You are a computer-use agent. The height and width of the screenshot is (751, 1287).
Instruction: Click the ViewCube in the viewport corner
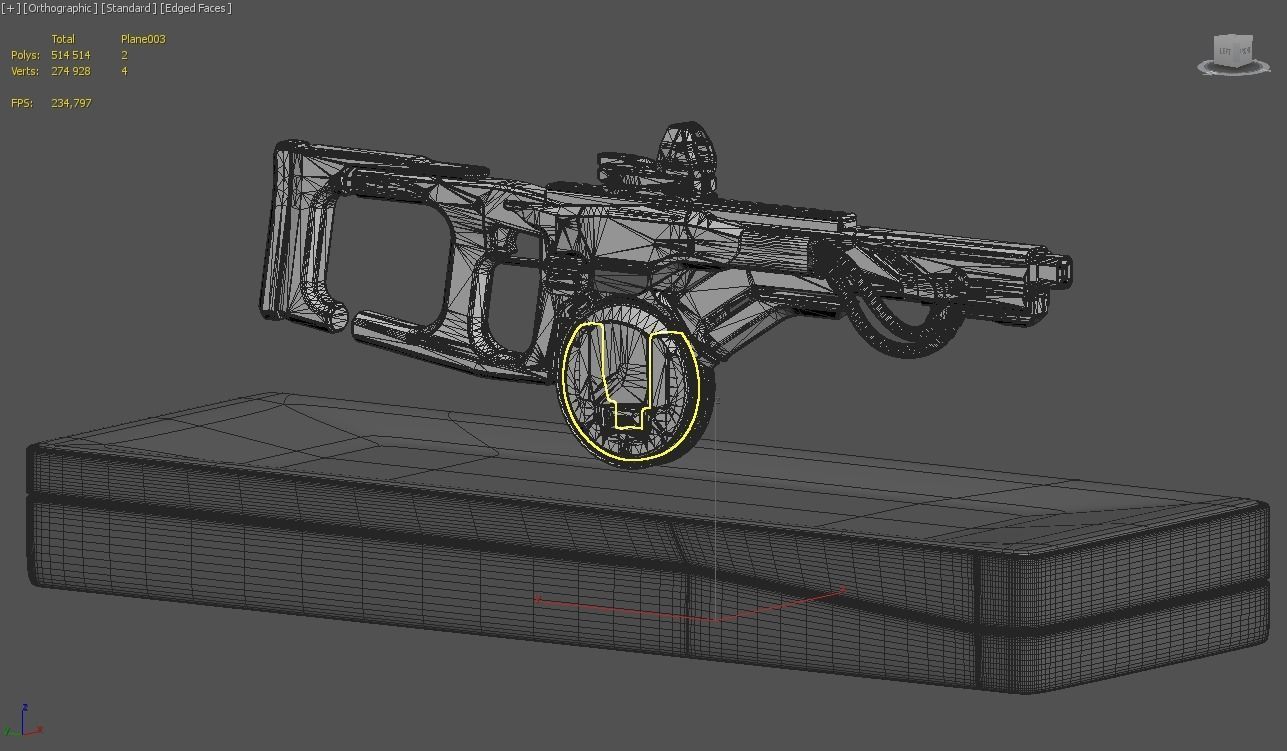click(x=1232, y=50)
